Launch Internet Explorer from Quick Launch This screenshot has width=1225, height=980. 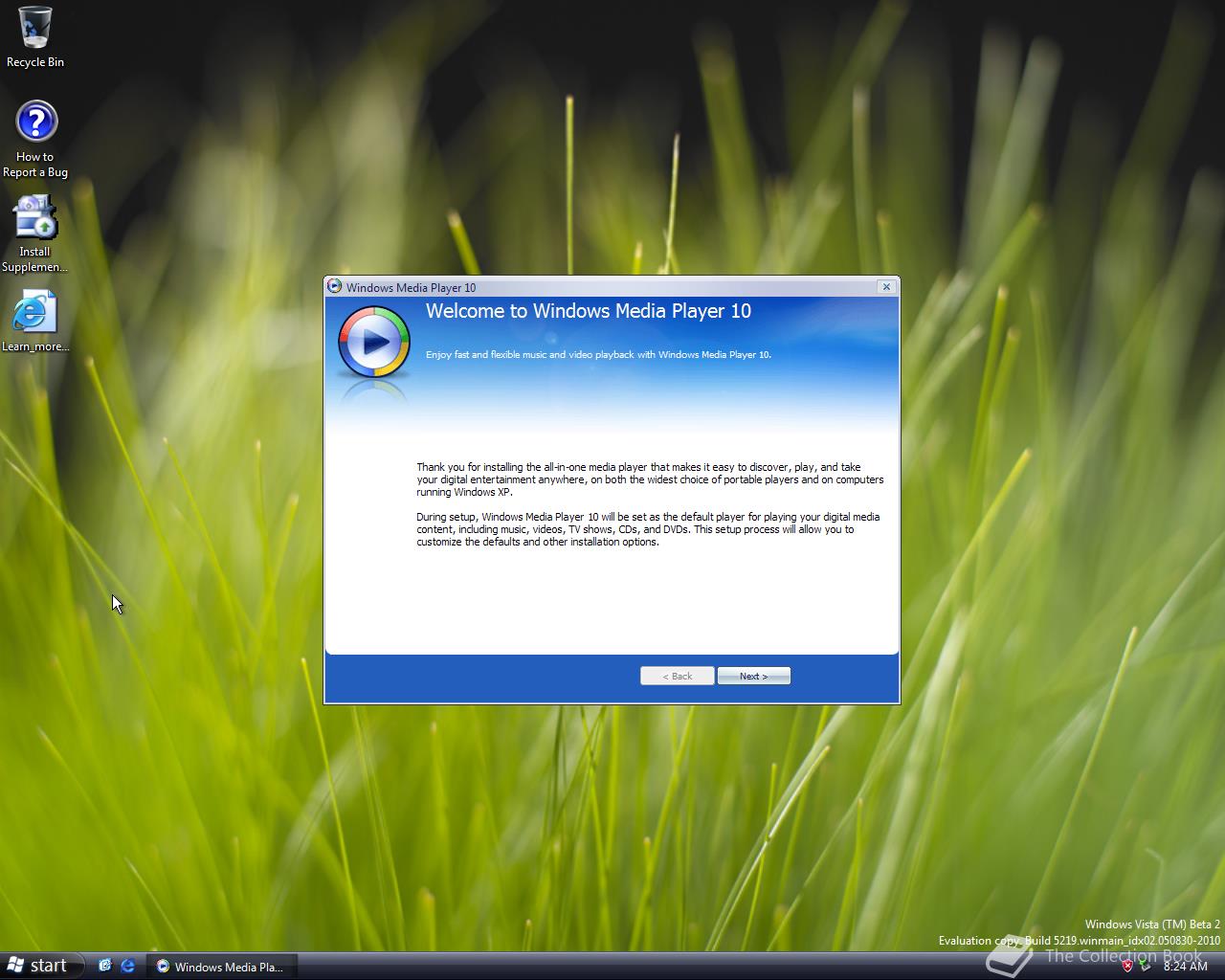click(x=128, y=966)
